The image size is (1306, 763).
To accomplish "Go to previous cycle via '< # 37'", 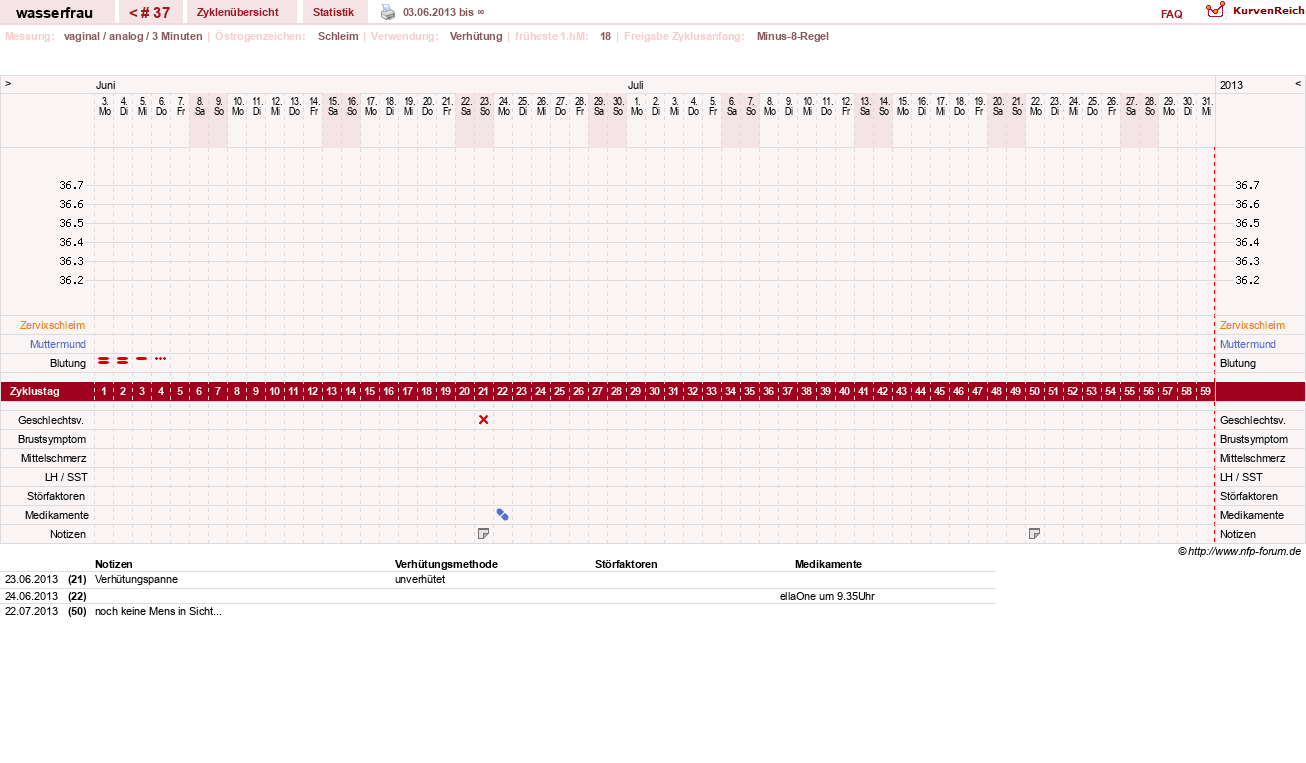I will click(x=150, y=13).
